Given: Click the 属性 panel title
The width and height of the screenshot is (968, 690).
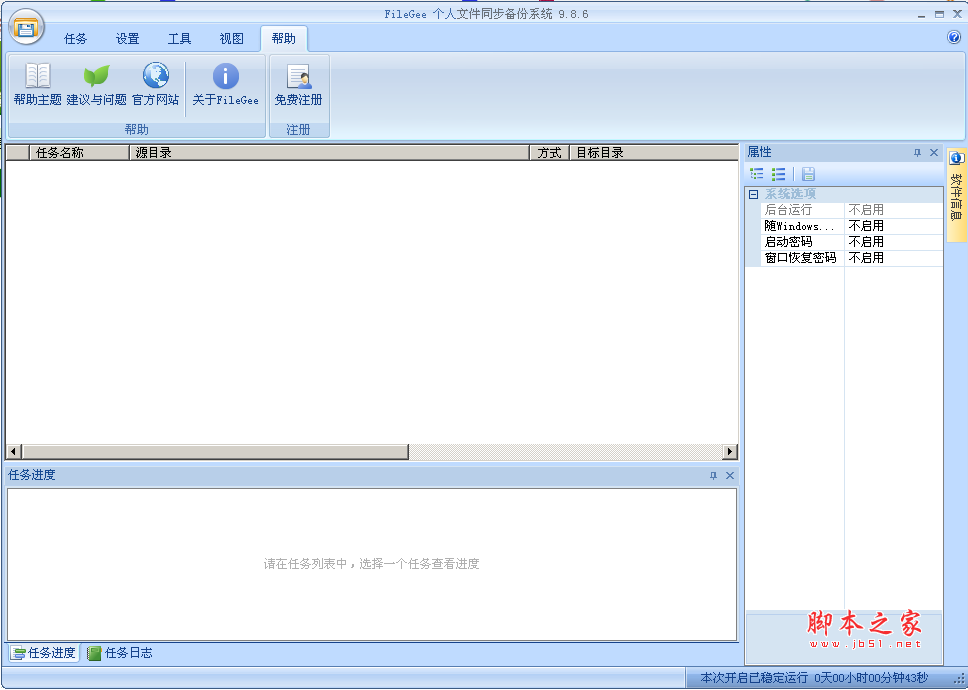Looking at the screenshot, I should (x=759, y=152).
